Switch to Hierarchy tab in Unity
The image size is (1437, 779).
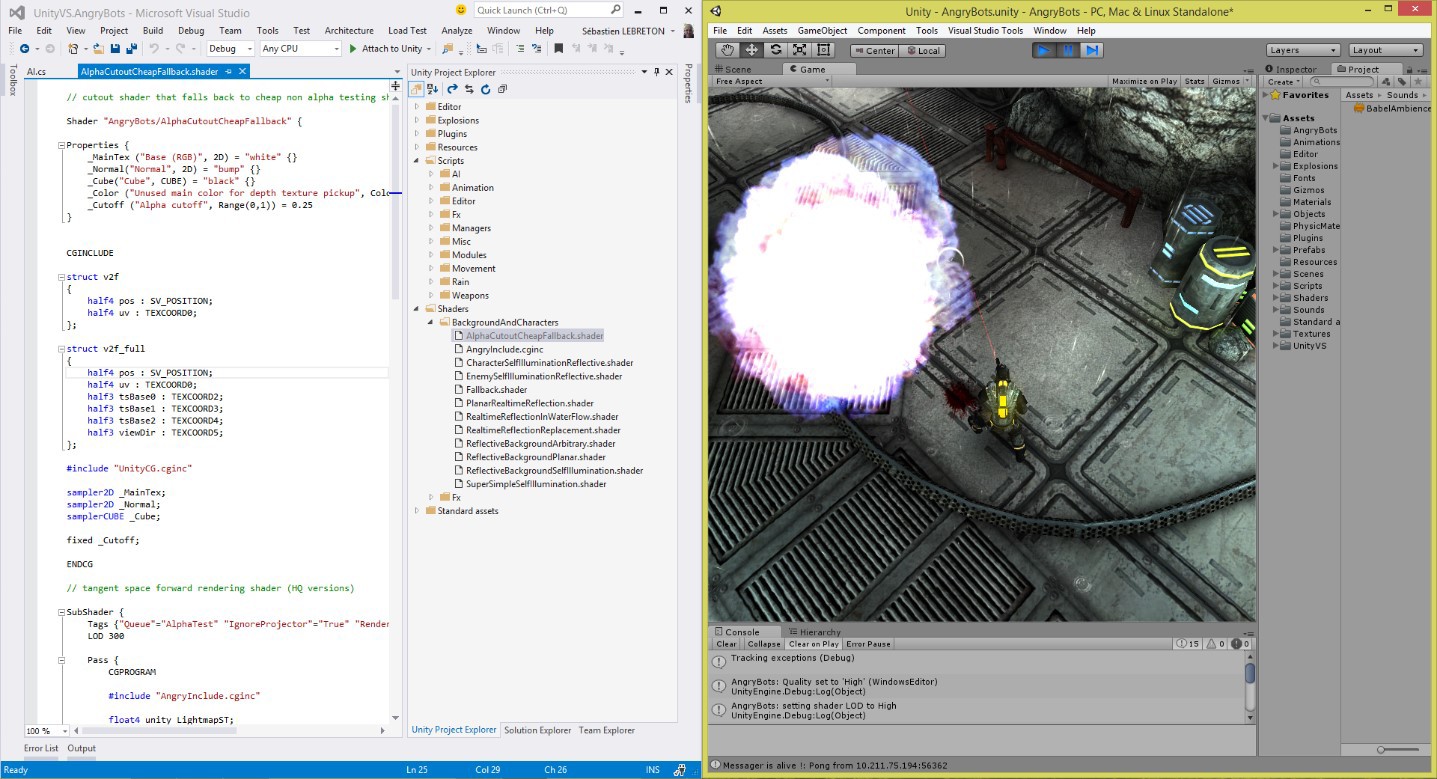coord(814,632)
